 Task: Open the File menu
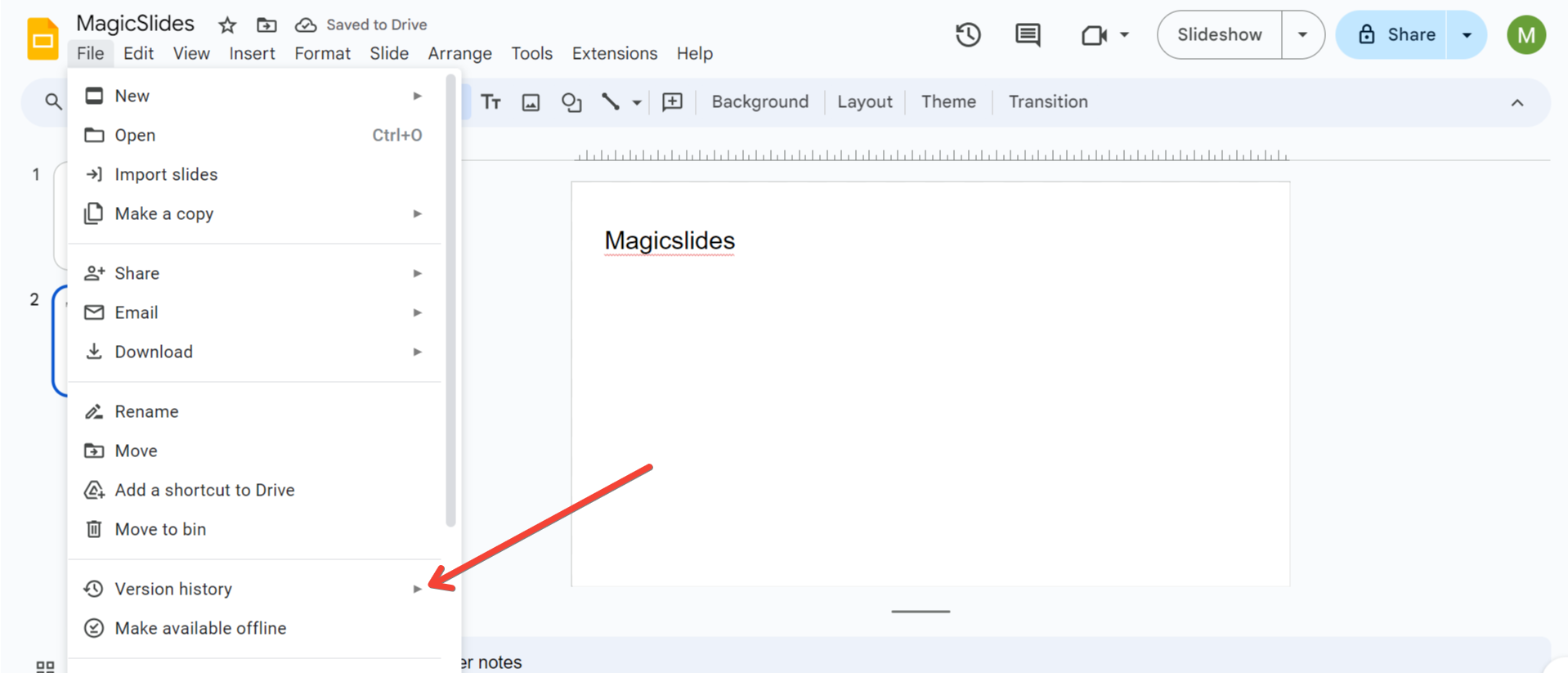[90, 53]
